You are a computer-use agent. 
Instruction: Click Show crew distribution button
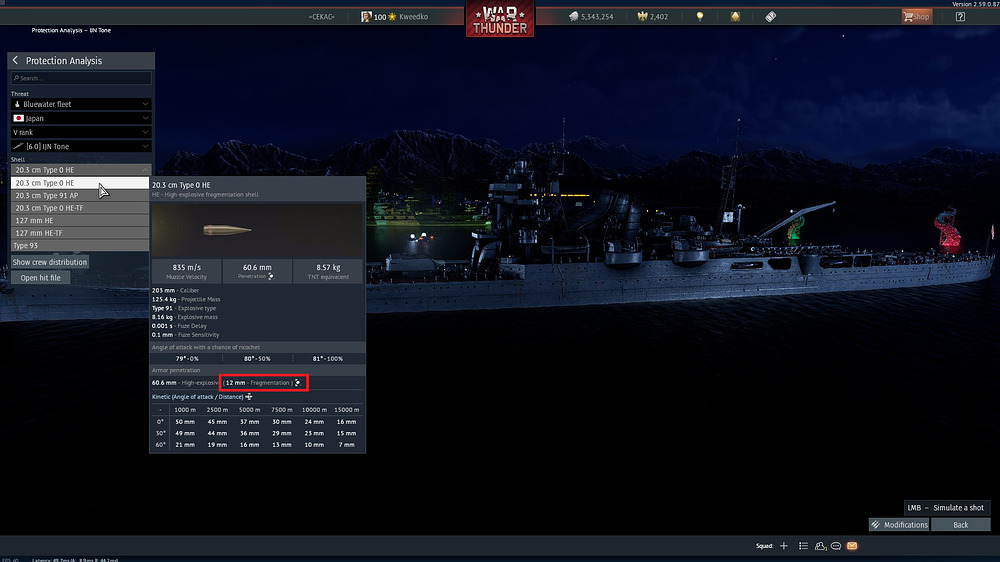click(x=50, y=262)
